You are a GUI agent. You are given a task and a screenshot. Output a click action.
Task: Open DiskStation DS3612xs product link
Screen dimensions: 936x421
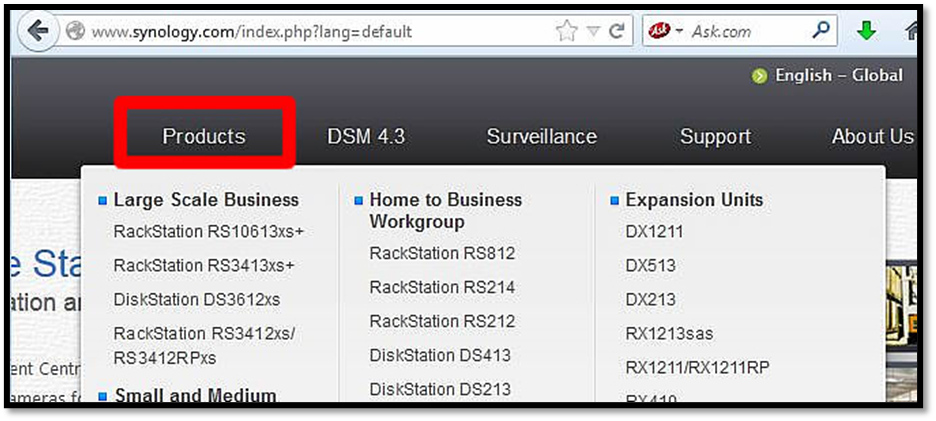pyautogui.click(x=196, y=299)
